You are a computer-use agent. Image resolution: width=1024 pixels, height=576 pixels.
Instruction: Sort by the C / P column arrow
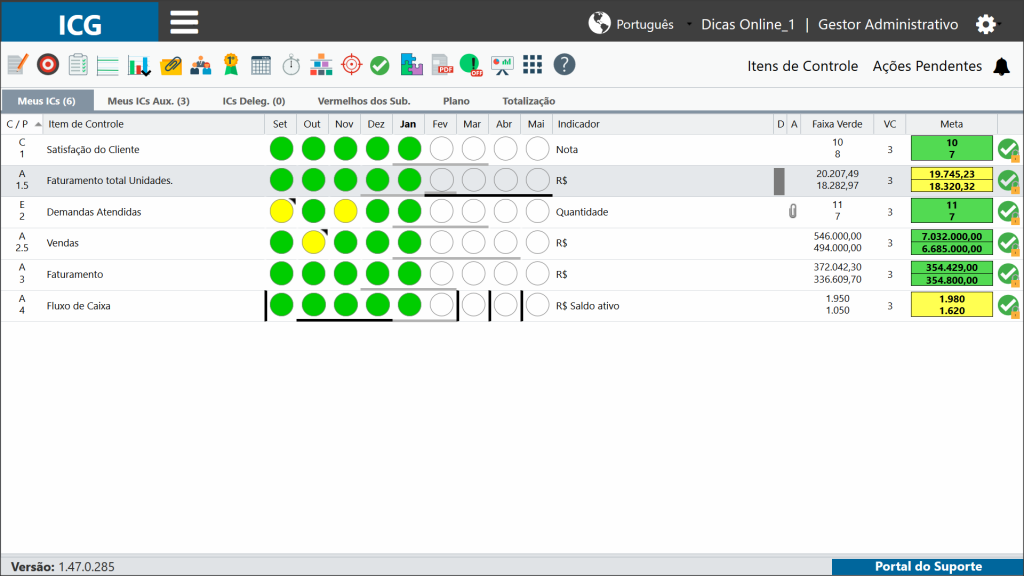38,124
